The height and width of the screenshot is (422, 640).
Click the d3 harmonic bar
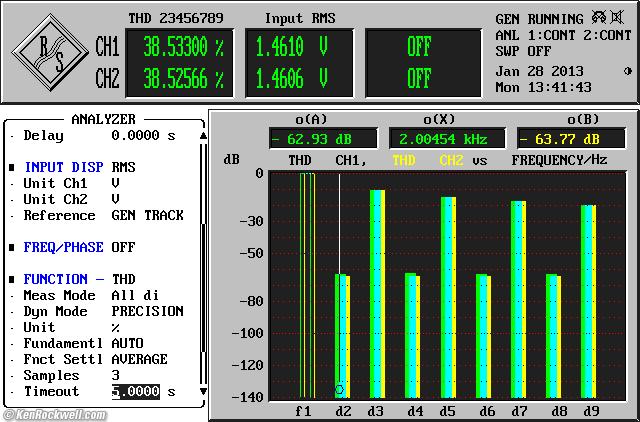378,294
